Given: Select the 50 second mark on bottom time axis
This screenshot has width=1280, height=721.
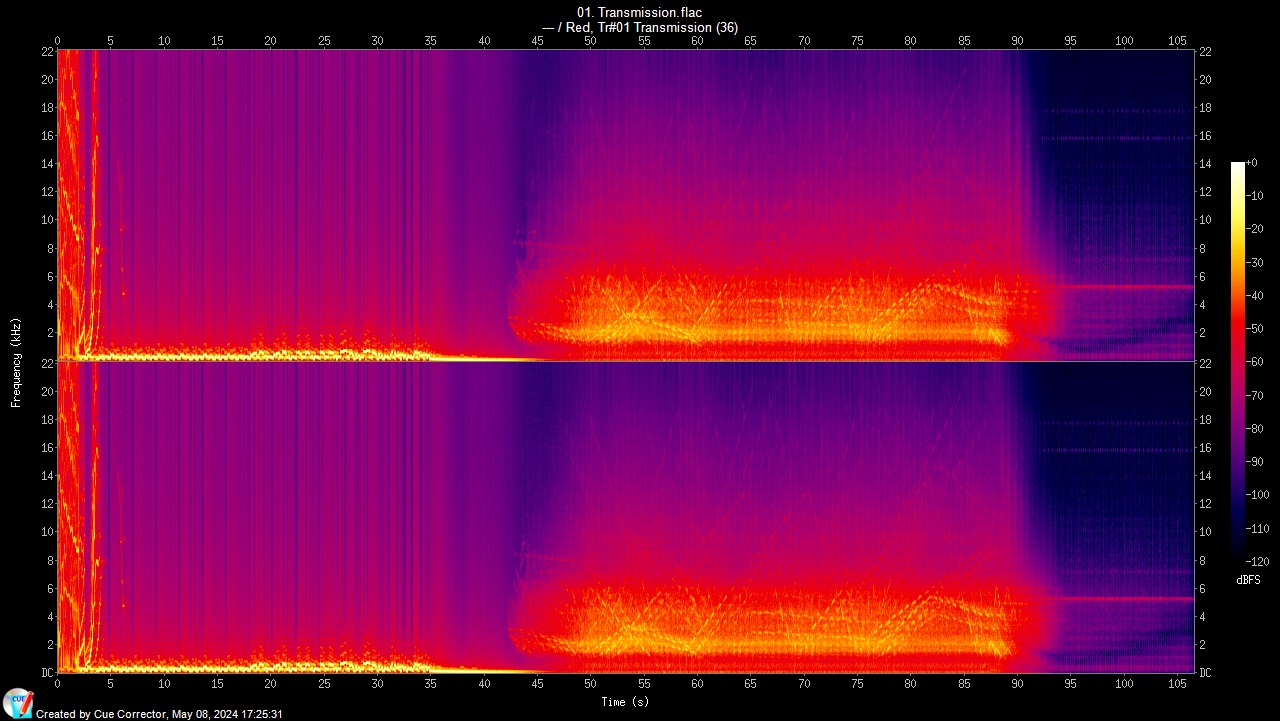Looking at the screenshot, I should [590, 684].
